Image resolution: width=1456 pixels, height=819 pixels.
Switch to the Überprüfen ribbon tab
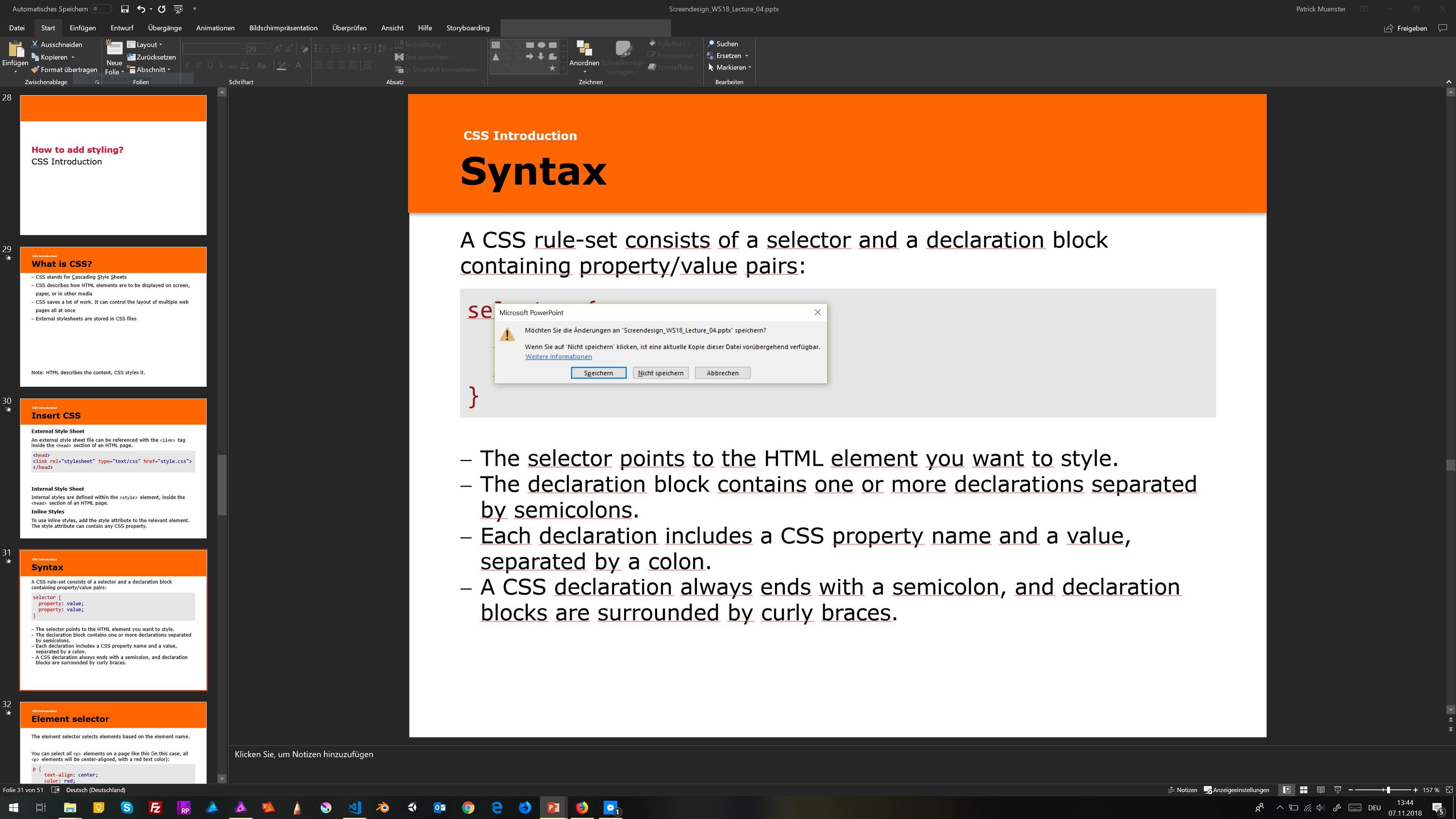349,28
